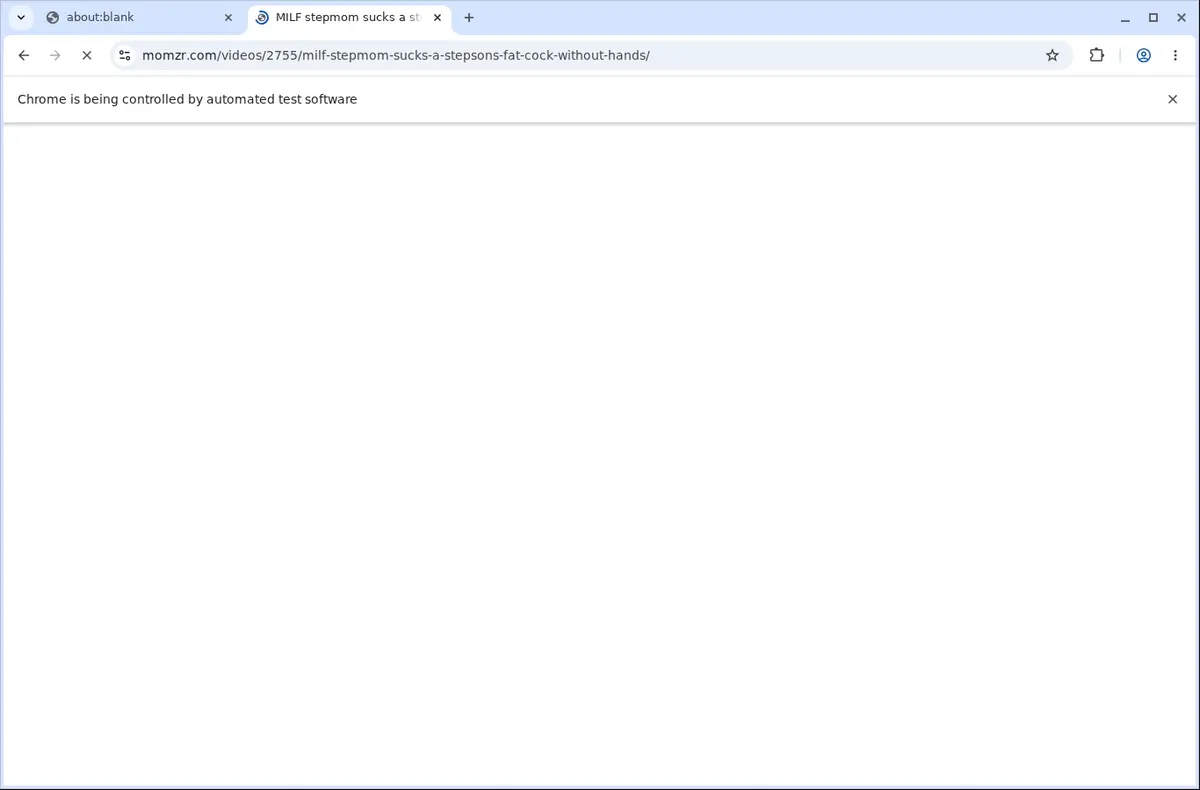Close the Chrome window

pyautogui.click(x=1180, y=17)
